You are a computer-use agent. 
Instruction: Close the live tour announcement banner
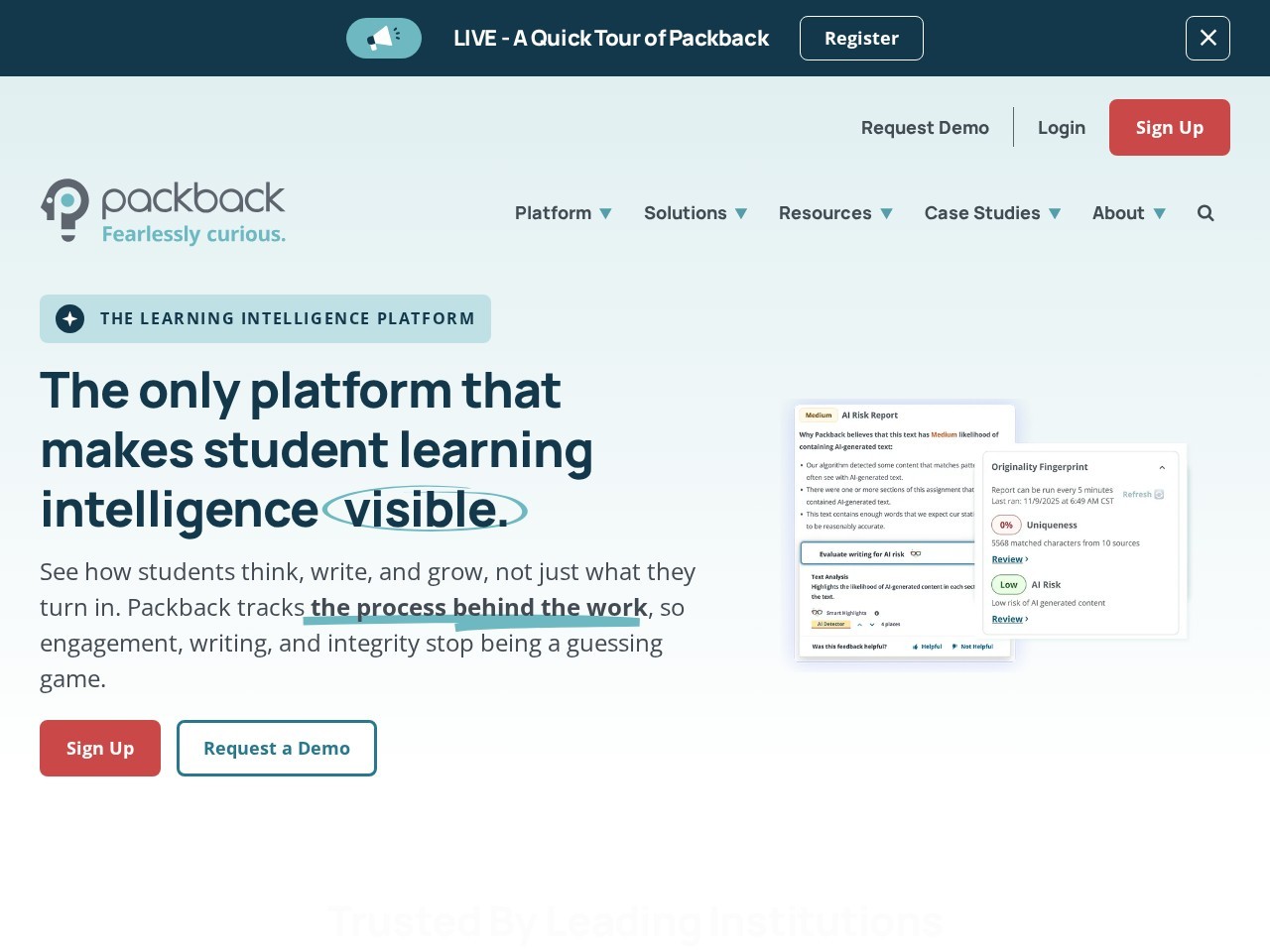[1207, 38]
